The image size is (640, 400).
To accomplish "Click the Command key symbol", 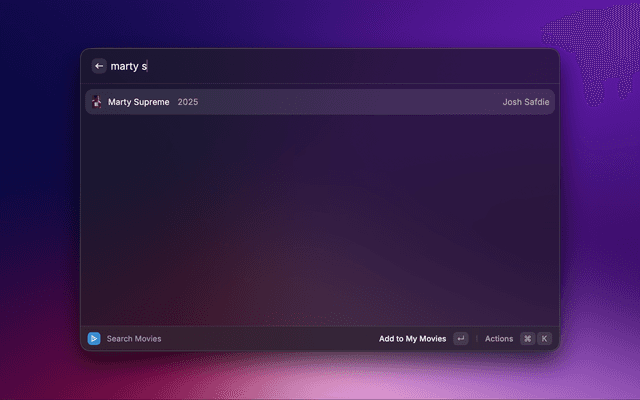I will [527, 339].
